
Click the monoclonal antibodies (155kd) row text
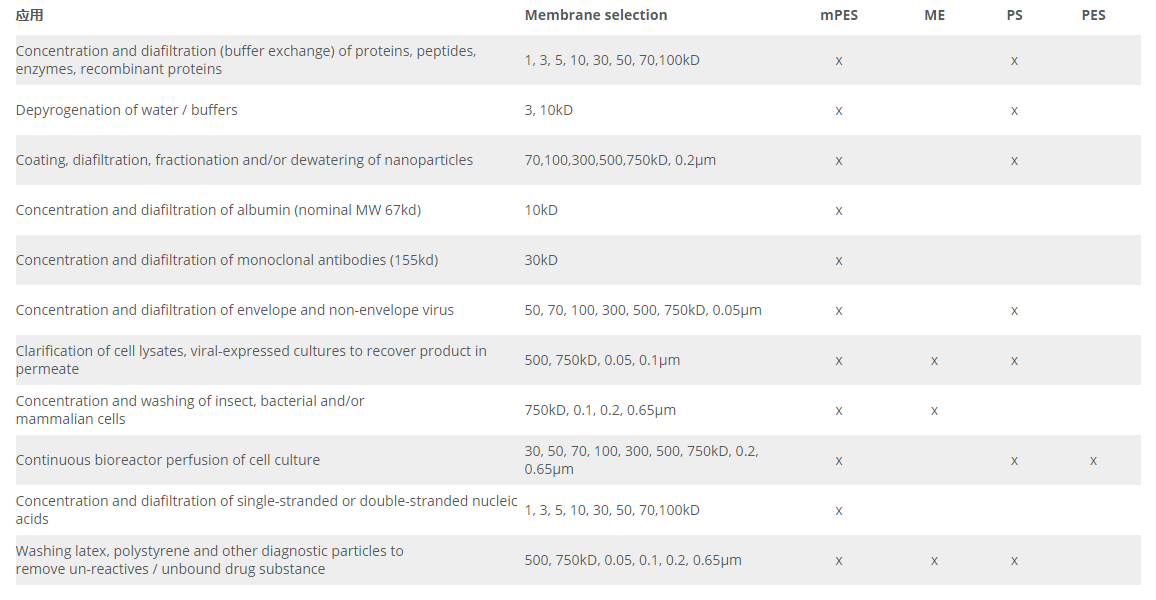[x=227, y=260]
